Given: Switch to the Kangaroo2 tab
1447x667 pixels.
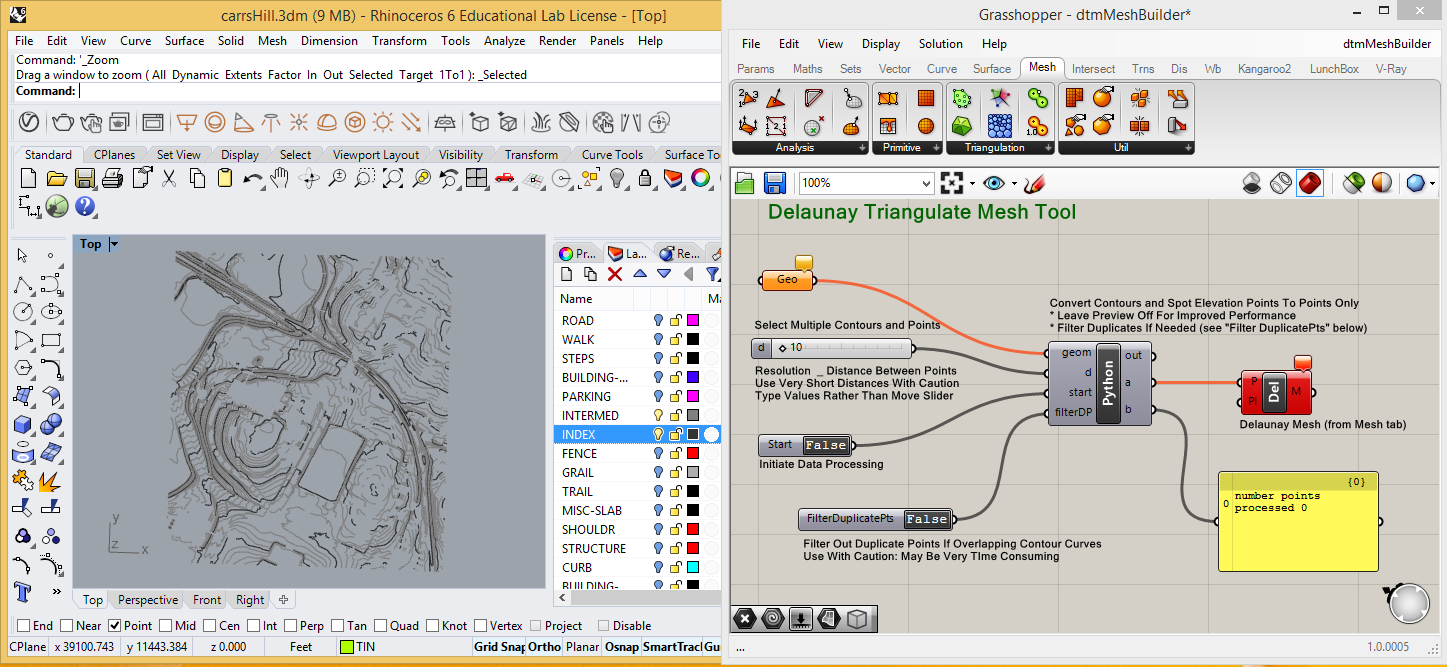Looking at the screenshot, I should tap(1264, 69).
